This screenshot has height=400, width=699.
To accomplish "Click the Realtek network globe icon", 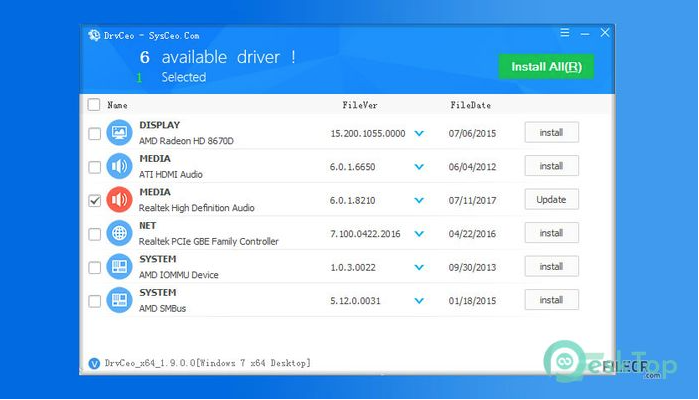I will (120, 233).
